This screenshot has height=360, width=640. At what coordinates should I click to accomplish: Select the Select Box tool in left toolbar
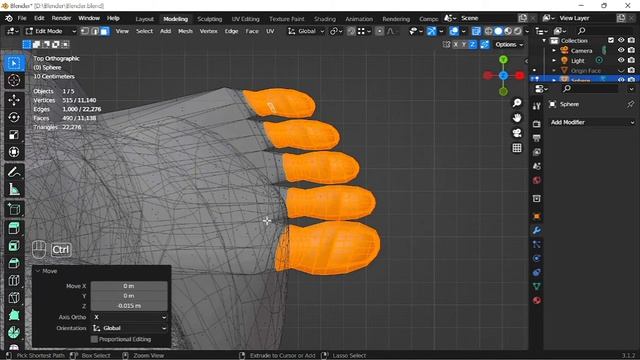tap(14, 63)
